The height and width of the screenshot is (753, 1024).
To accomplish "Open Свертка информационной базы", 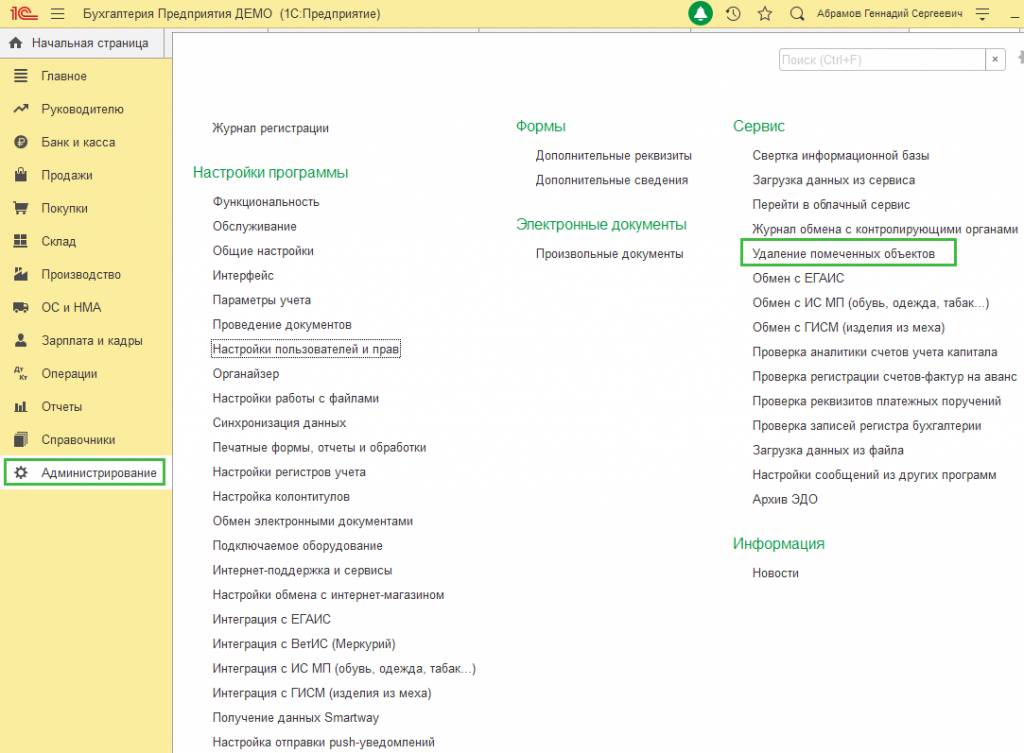I will tap(840, 155).
